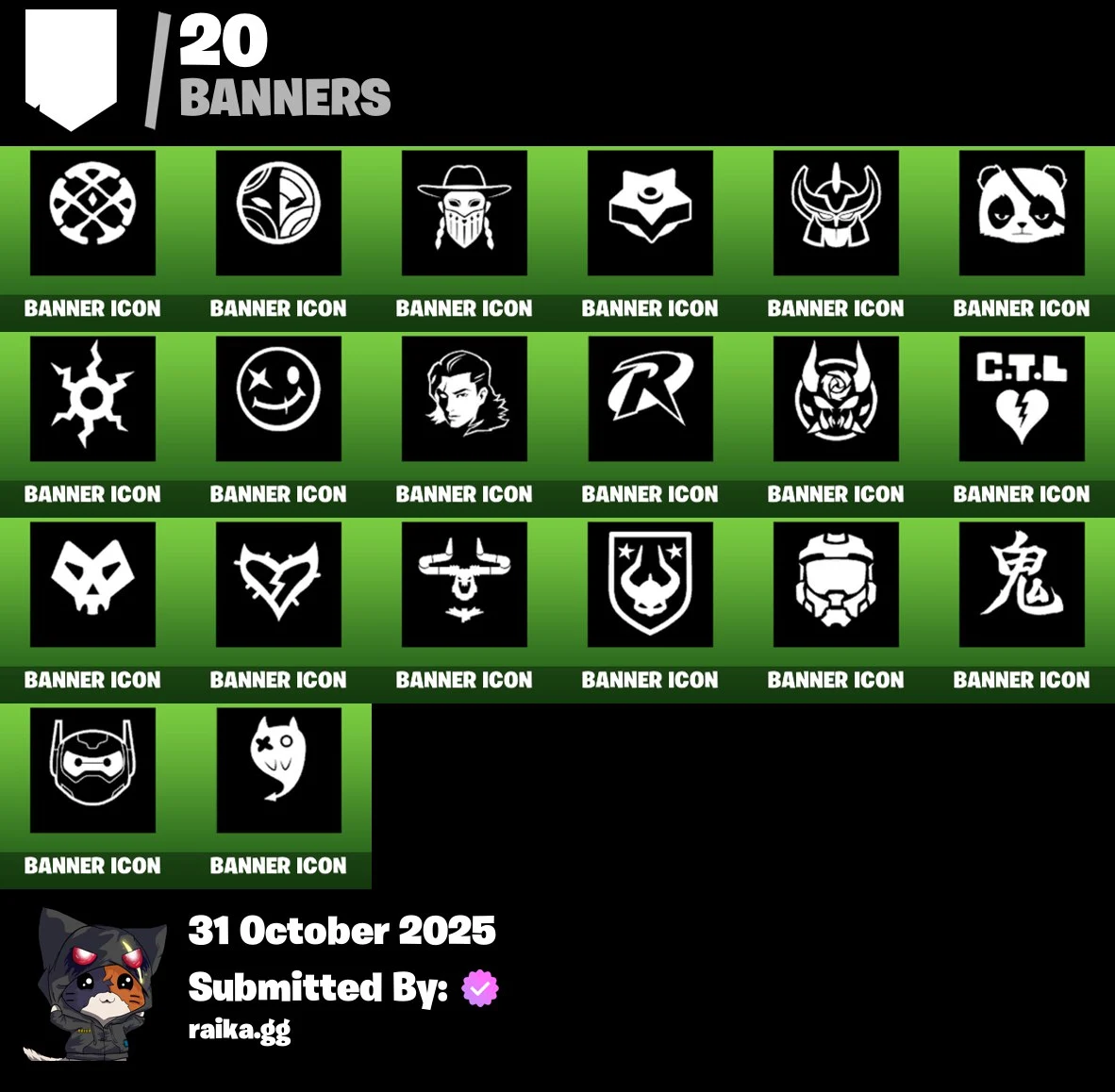Click the purple verified badge
Viewport: 1115px width, 1092px height.
pyautogui.click(x=480, y=988)
